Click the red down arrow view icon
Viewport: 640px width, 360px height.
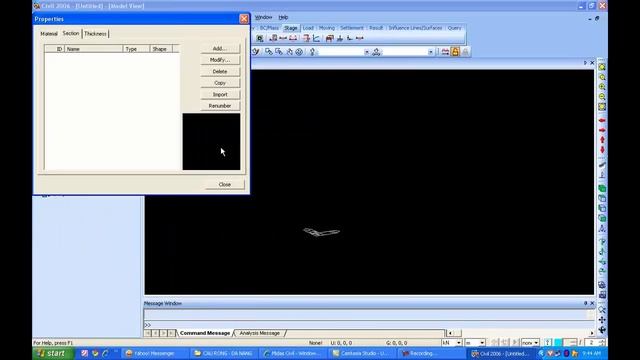click(602, 150)
